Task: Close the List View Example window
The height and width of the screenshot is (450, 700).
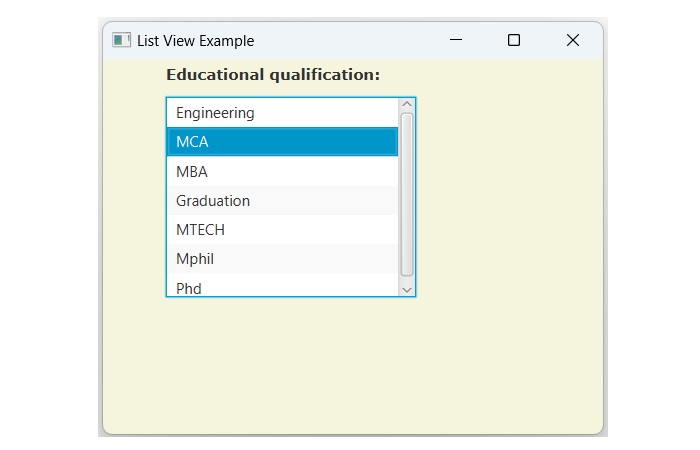Action: [x=573, y=40]
